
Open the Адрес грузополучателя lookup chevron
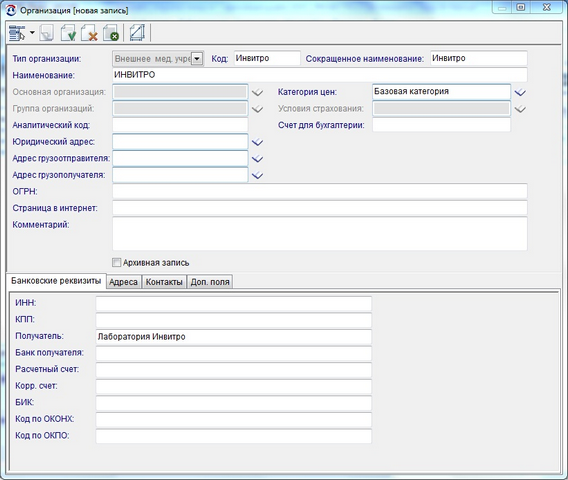point(257,175)
